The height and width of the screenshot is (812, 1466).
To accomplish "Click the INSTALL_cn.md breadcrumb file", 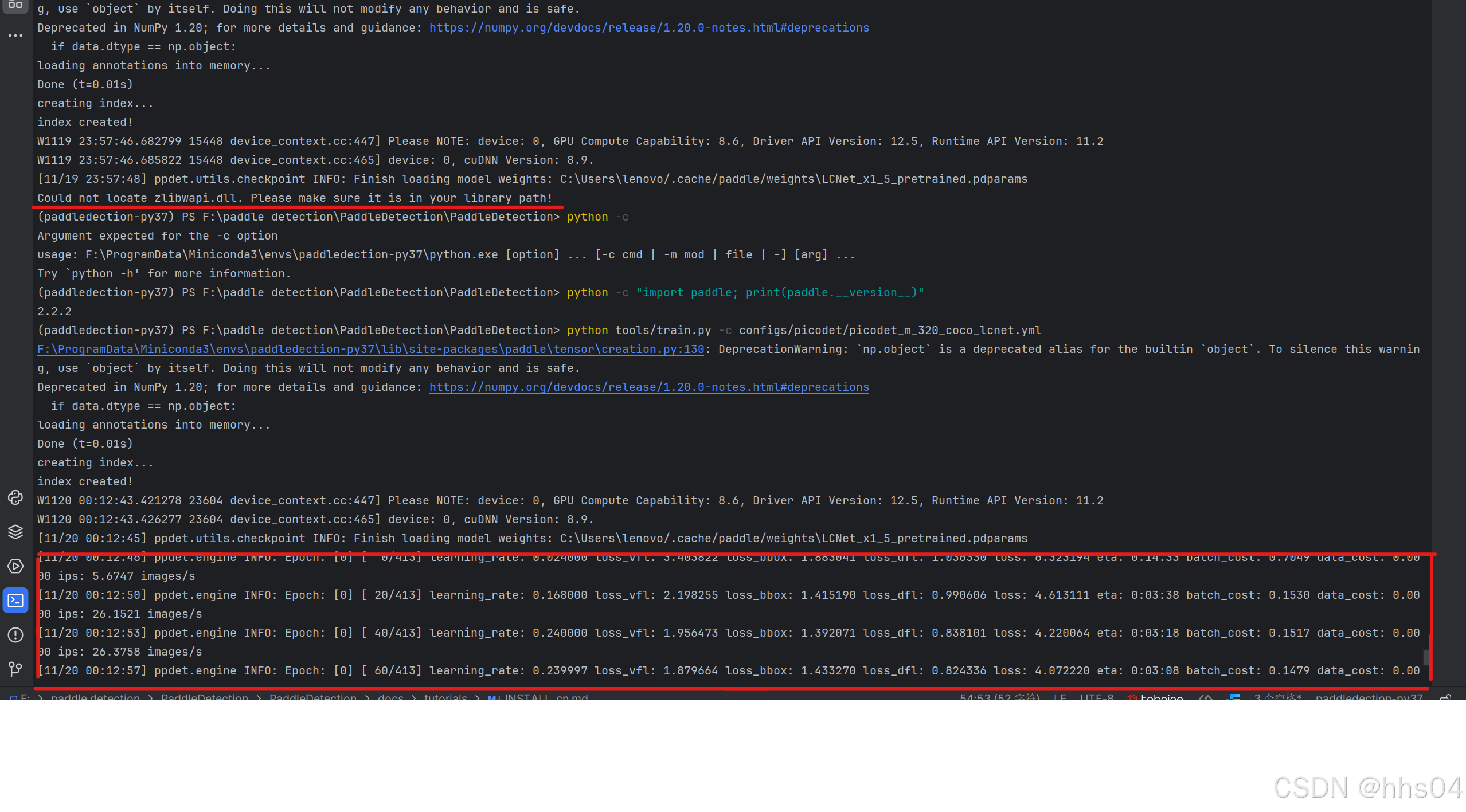I will 545,697.
